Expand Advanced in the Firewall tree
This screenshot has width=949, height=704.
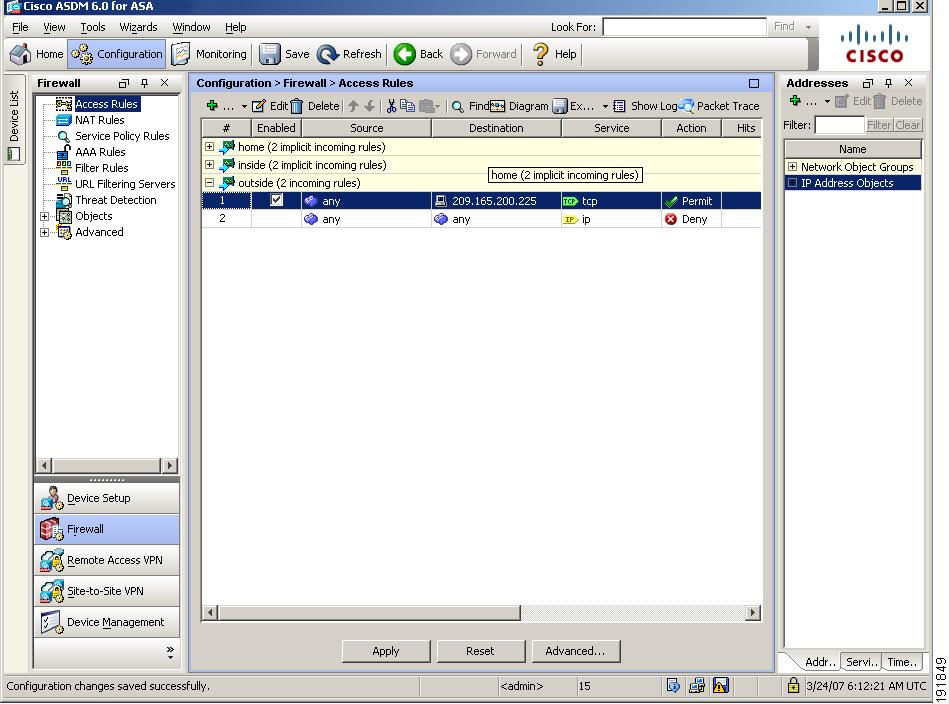coord(44,232)
